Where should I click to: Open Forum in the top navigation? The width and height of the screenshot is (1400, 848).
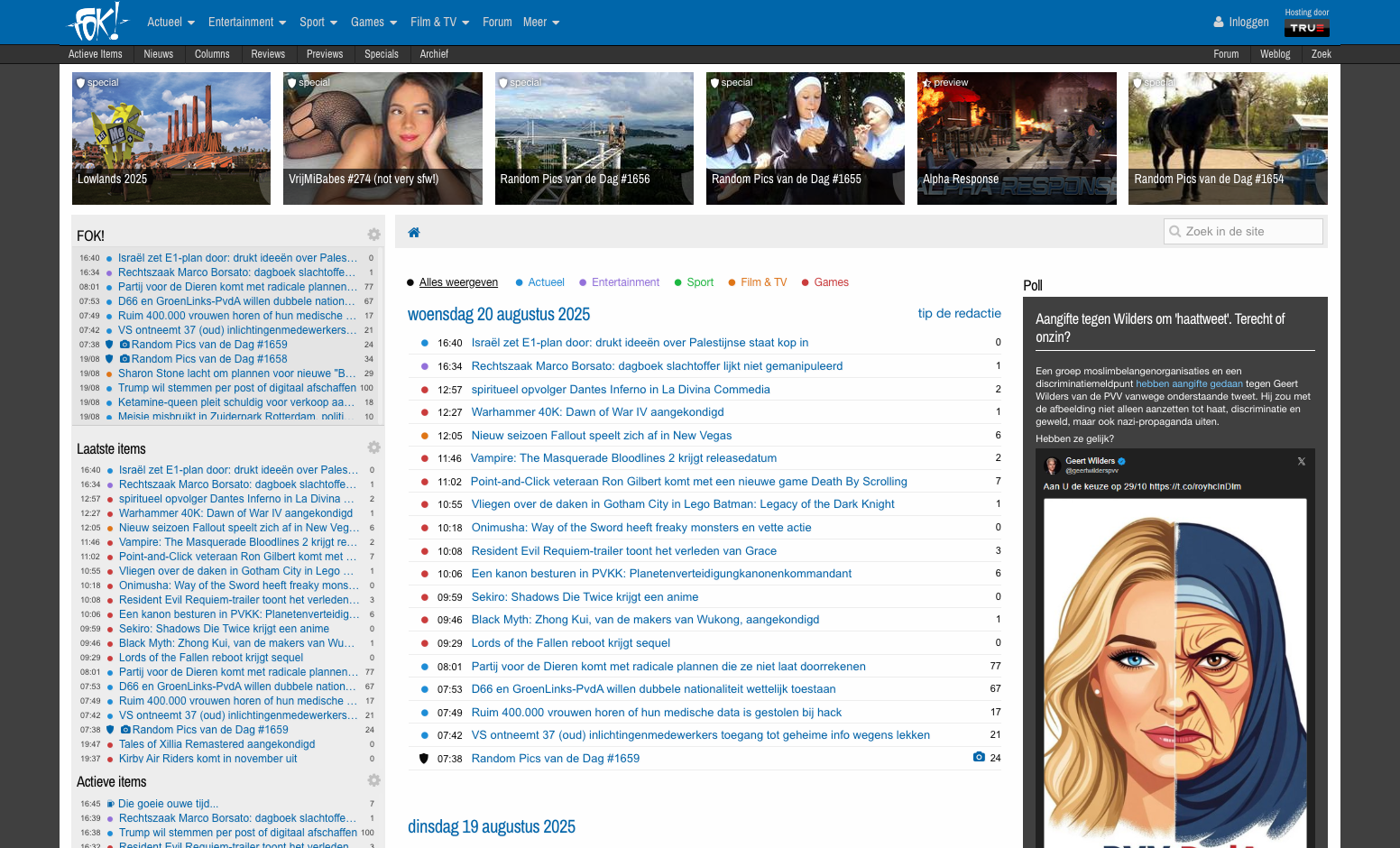(497, 23)
